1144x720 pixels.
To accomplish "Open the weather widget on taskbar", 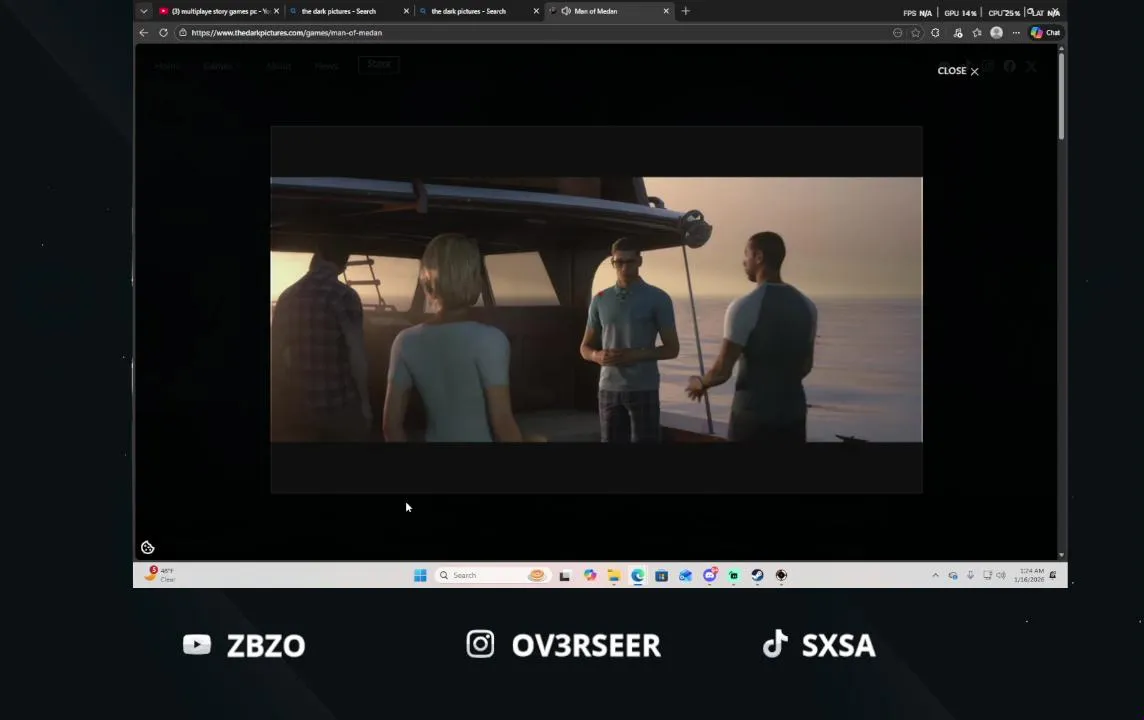I will click(159, 575).
